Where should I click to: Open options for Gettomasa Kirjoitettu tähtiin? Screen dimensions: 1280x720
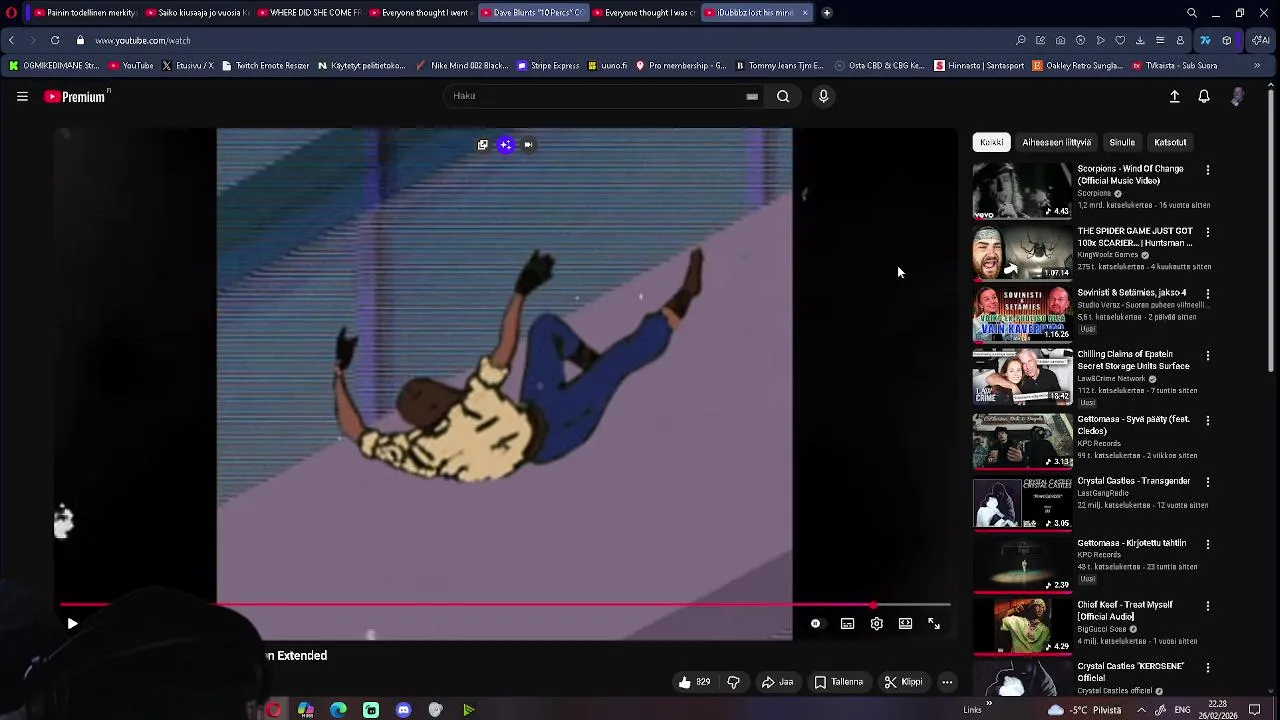coord(1208,544)
